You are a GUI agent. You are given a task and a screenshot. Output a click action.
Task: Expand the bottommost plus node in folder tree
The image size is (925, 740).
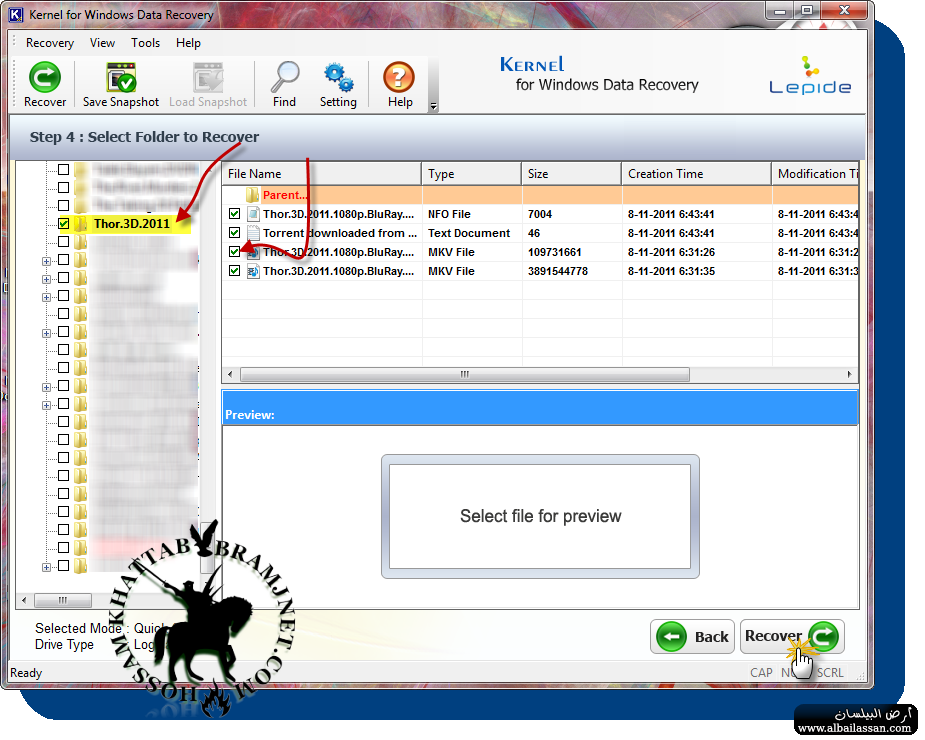point(47,567)
